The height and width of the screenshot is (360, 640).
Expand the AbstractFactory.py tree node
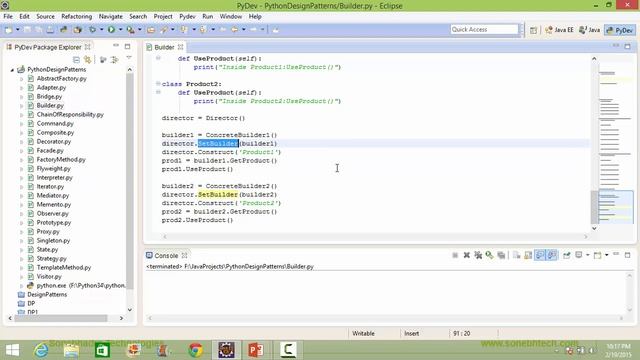(22, 78)
